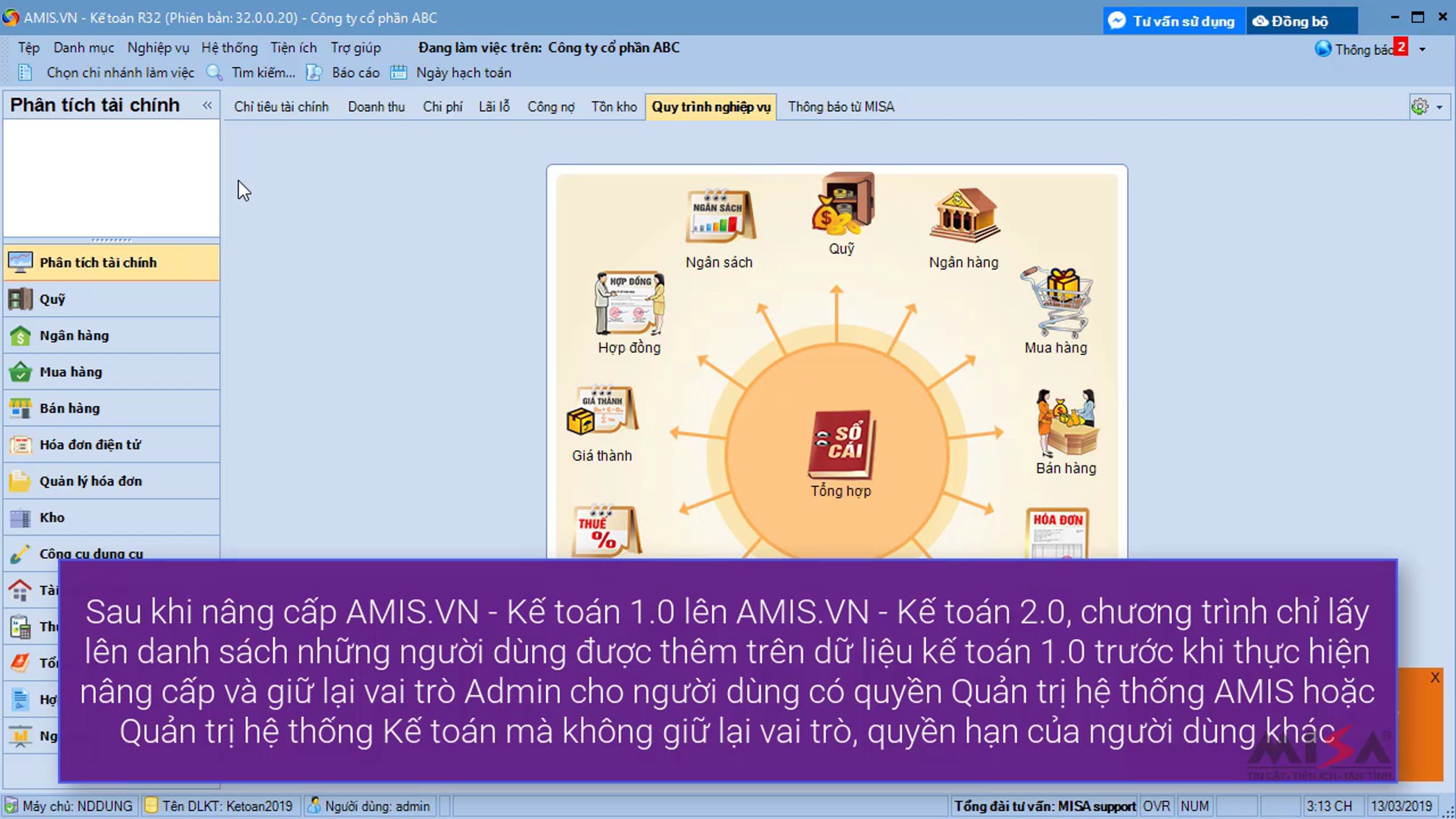Switch to the Tồn kho tab
The width and height of the screenshot is (1456, 819).
614,107
